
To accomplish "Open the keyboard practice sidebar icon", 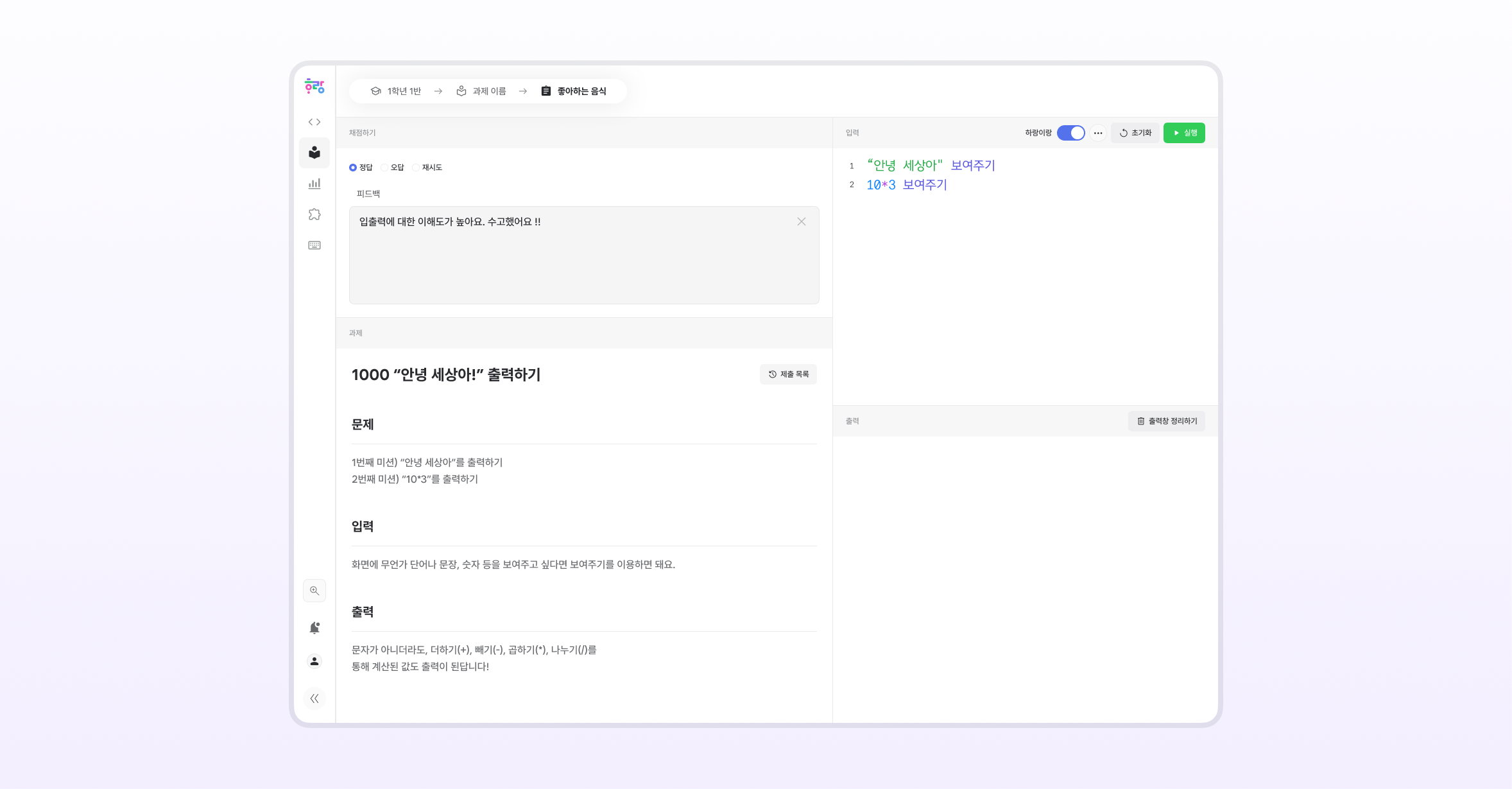I will click(314, 245).
